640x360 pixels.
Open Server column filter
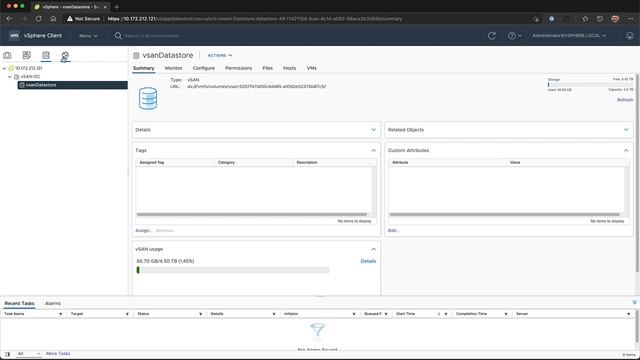[629, 314]
